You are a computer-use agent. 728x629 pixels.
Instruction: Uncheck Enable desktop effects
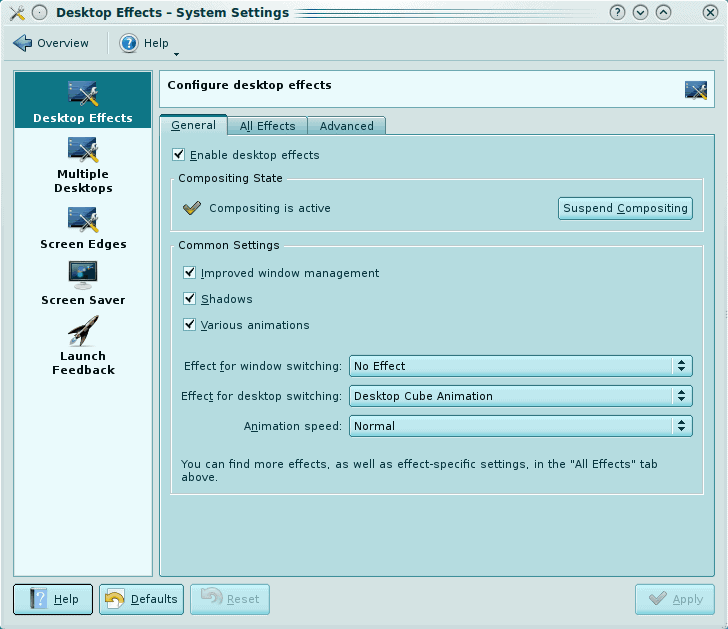pyautogui.click(x=178, y=155)
